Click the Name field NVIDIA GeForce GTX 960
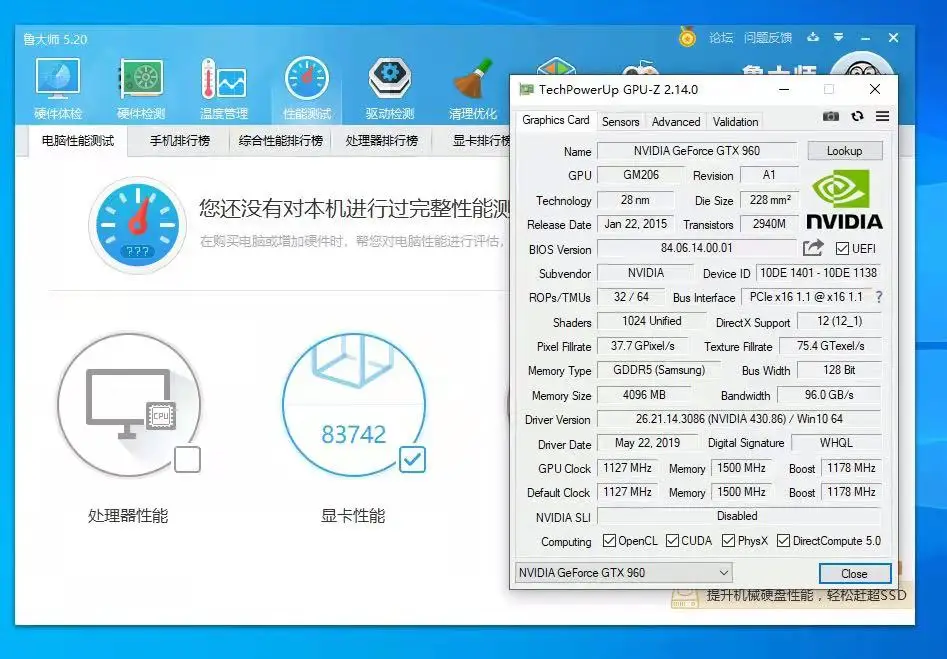This screenshot has height=659, width=947. click(697, 151)
